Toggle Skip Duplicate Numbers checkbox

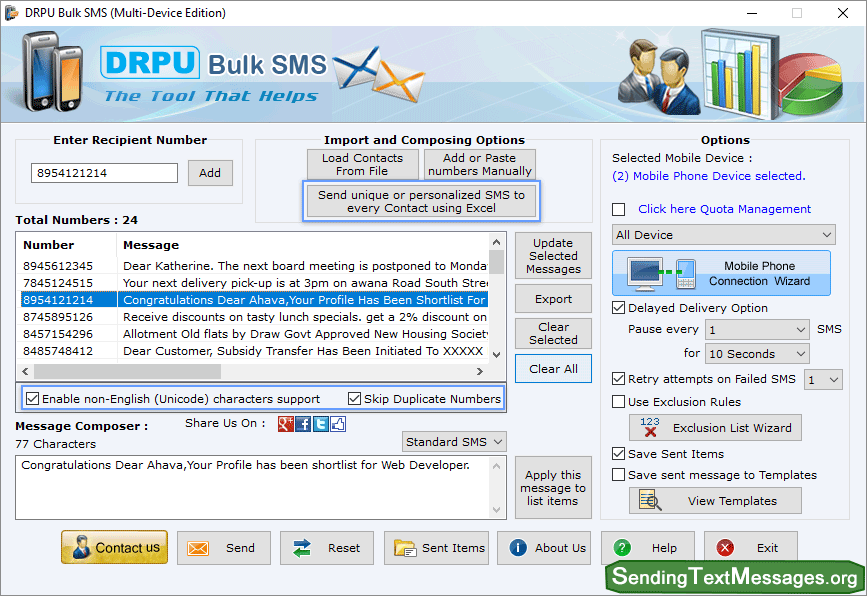(354, 399)
